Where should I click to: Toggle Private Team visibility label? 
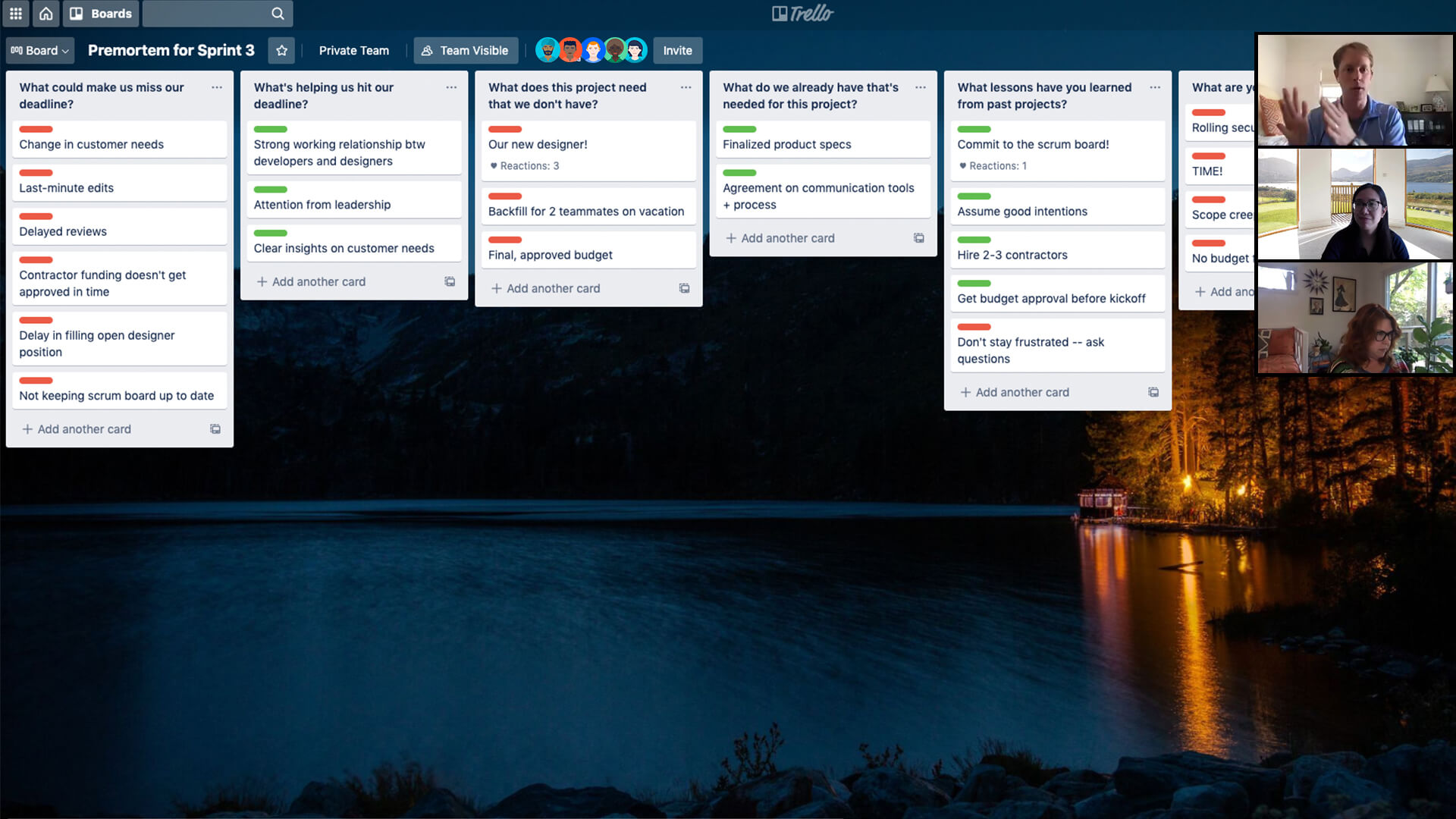coord(354,50)
